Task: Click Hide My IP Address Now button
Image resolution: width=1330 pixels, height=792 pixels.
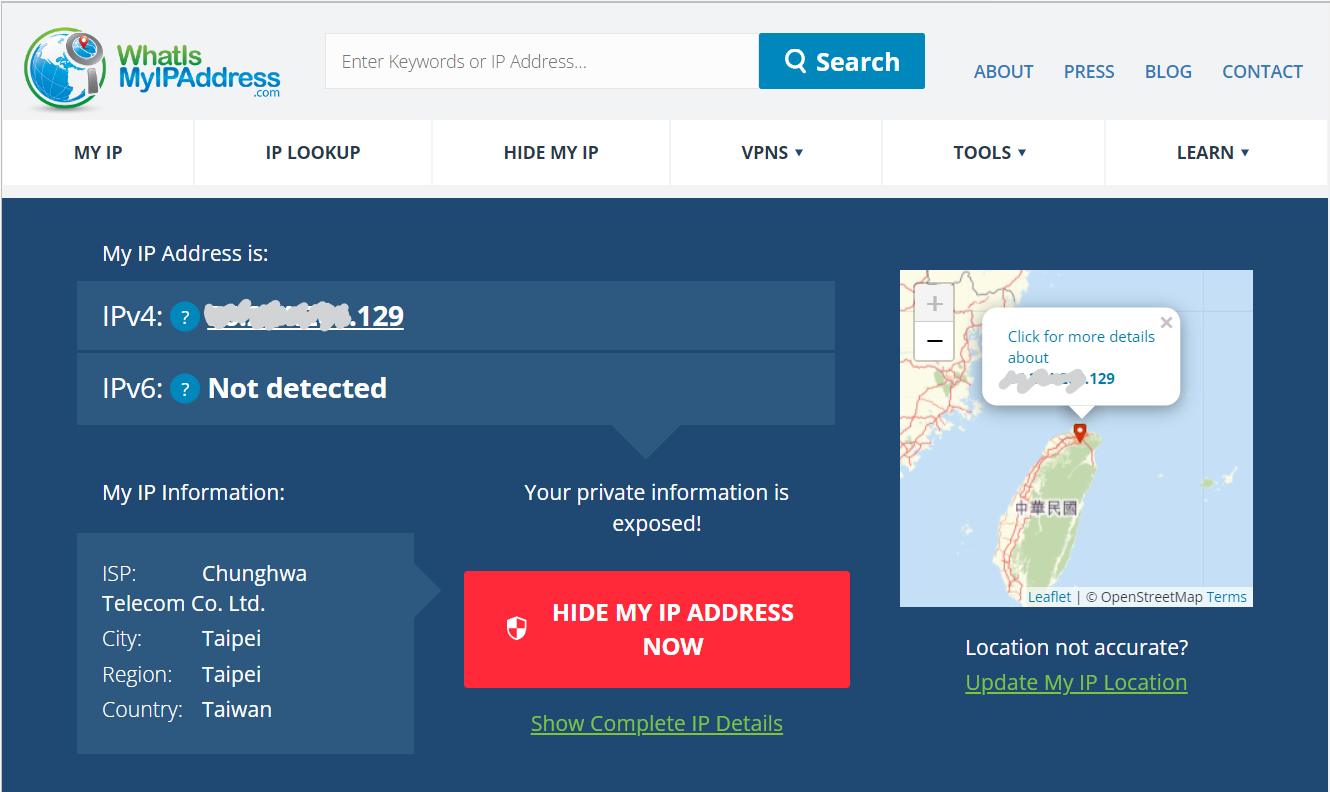Action: pos(656,629)
